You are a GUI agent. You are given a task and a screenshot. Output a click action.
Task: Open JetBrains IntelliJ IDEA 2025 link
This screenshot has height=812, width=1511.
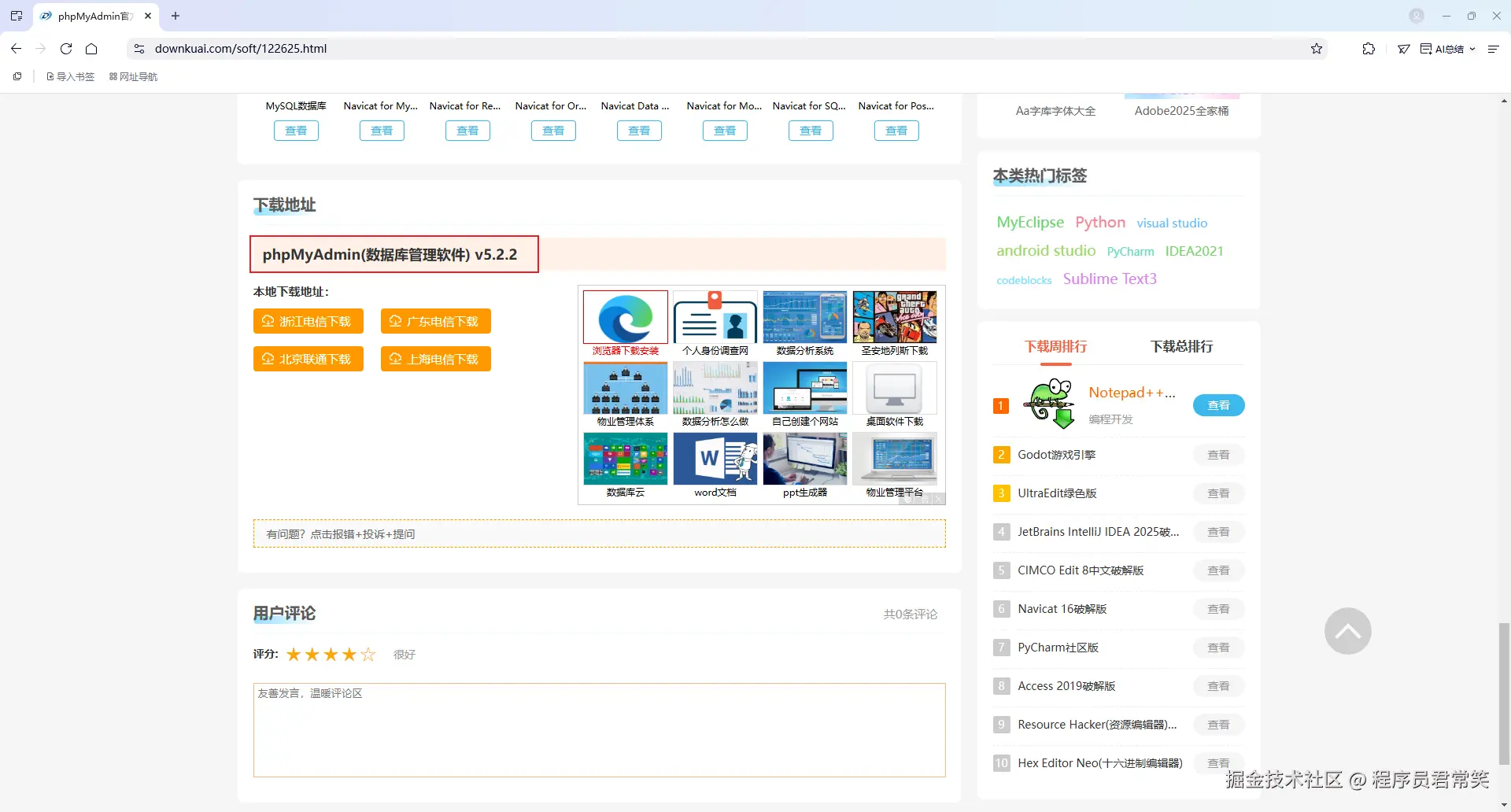pos(1099,532)
